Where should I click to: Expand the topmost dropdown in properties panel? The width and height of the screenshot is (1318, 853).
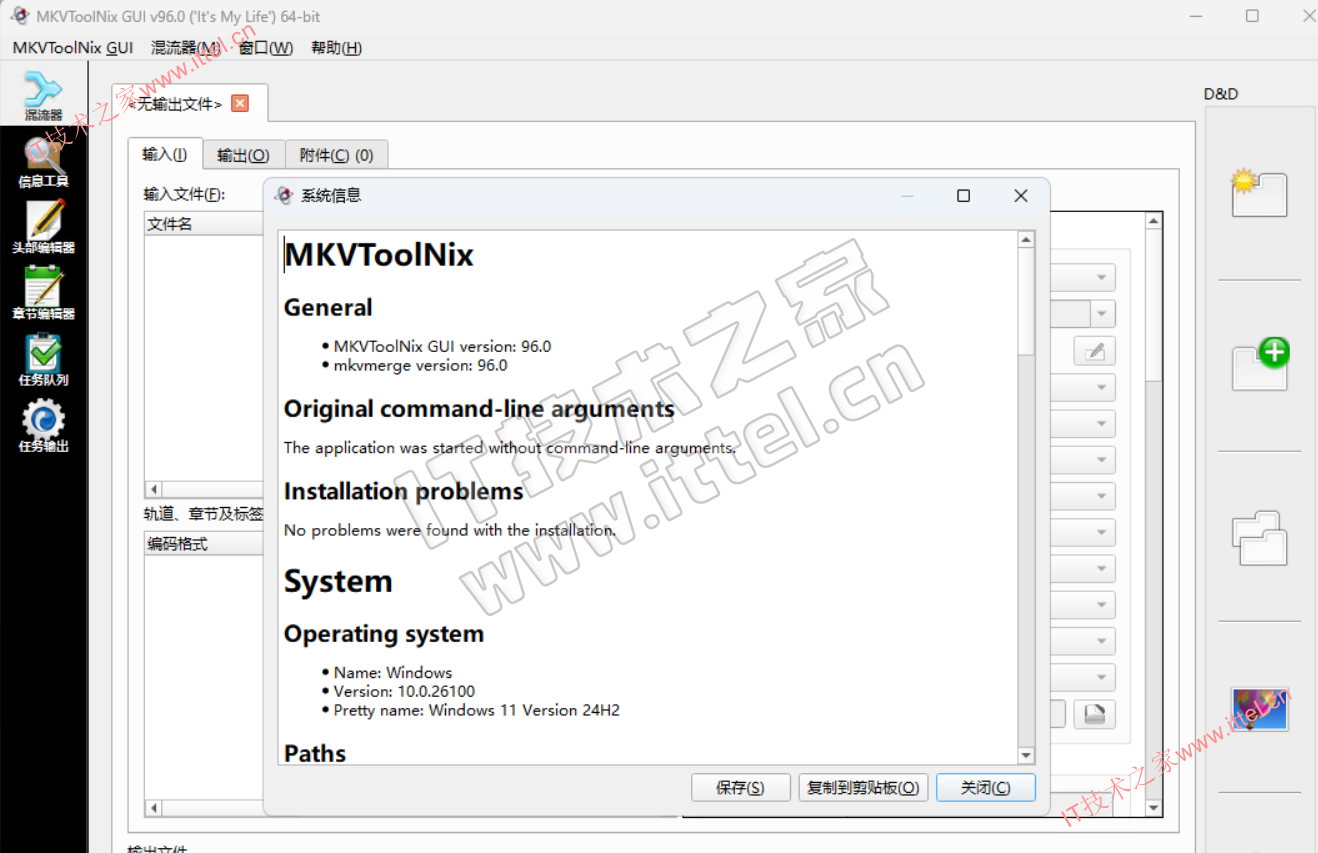(1102, 277)
